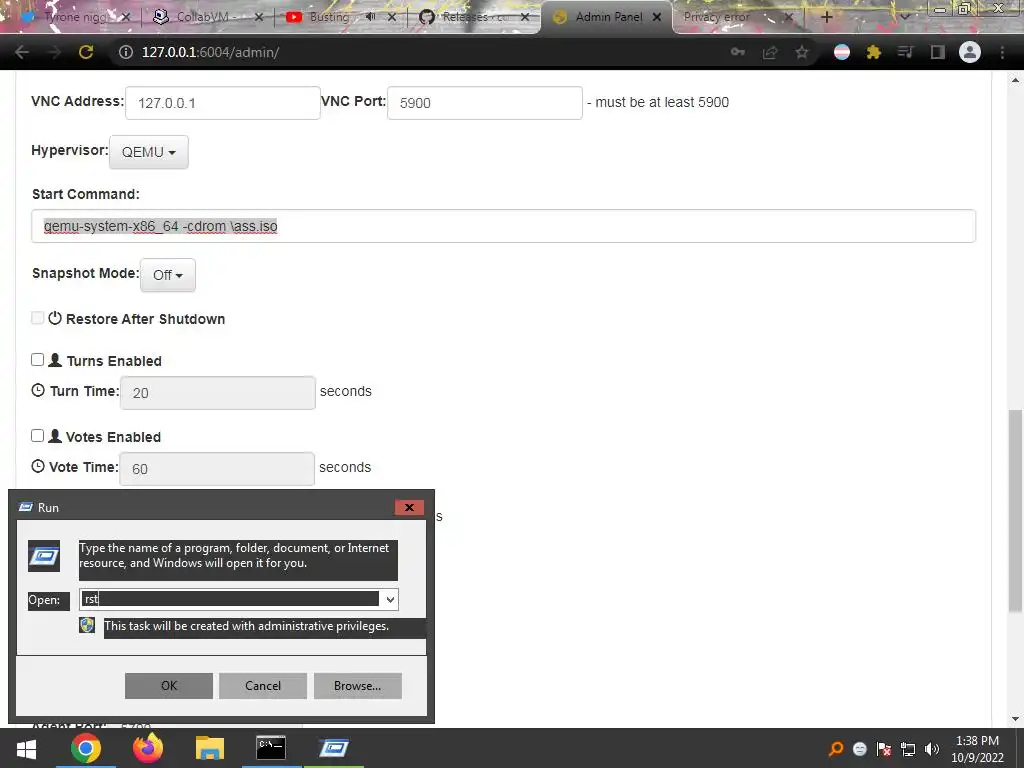Screen dimensions: 1024x768
Task: Click the VNC Address field
Action: point(223,103)
